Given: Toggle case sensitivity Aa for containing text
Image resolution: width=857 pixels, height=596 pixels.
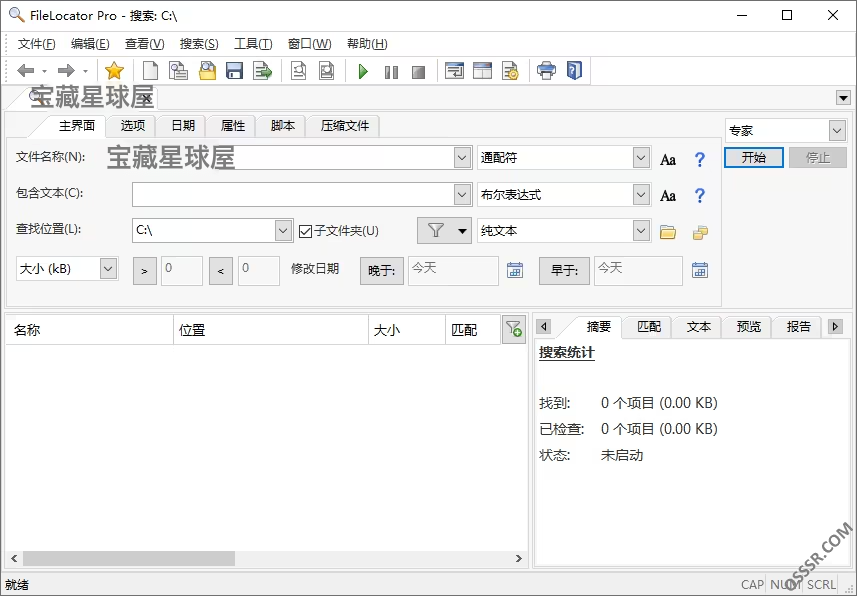Looking at the screenshot, I should tap(668, 195).
